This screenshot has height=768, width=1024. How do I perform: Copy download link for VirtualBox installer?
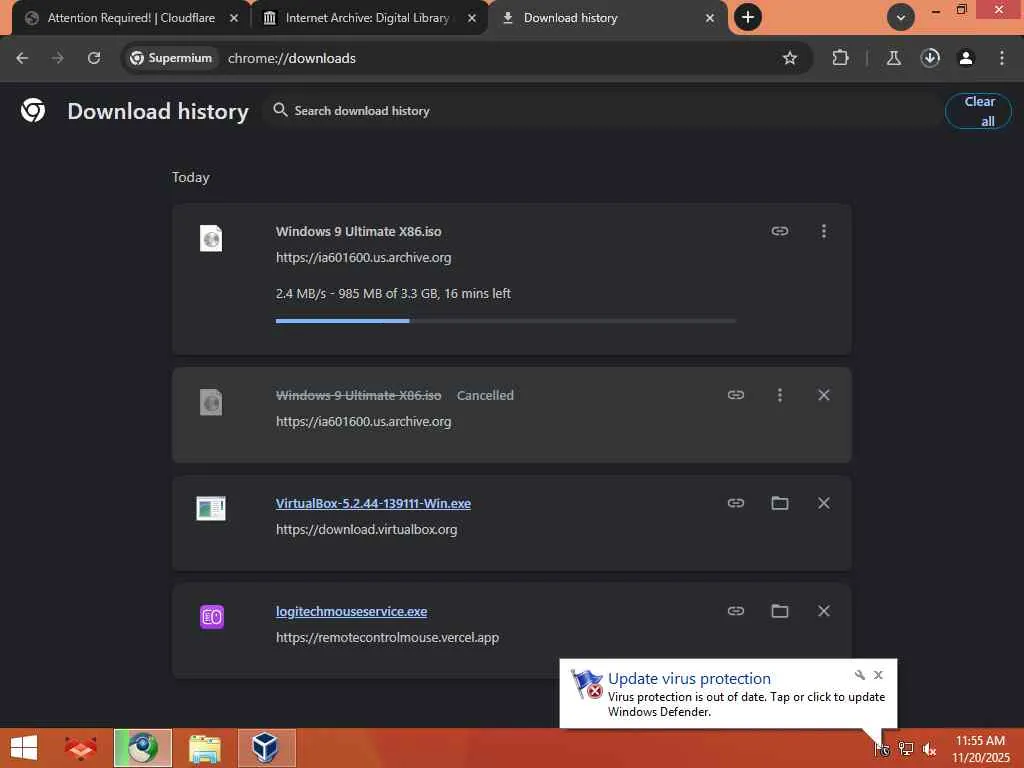[736, 503]
